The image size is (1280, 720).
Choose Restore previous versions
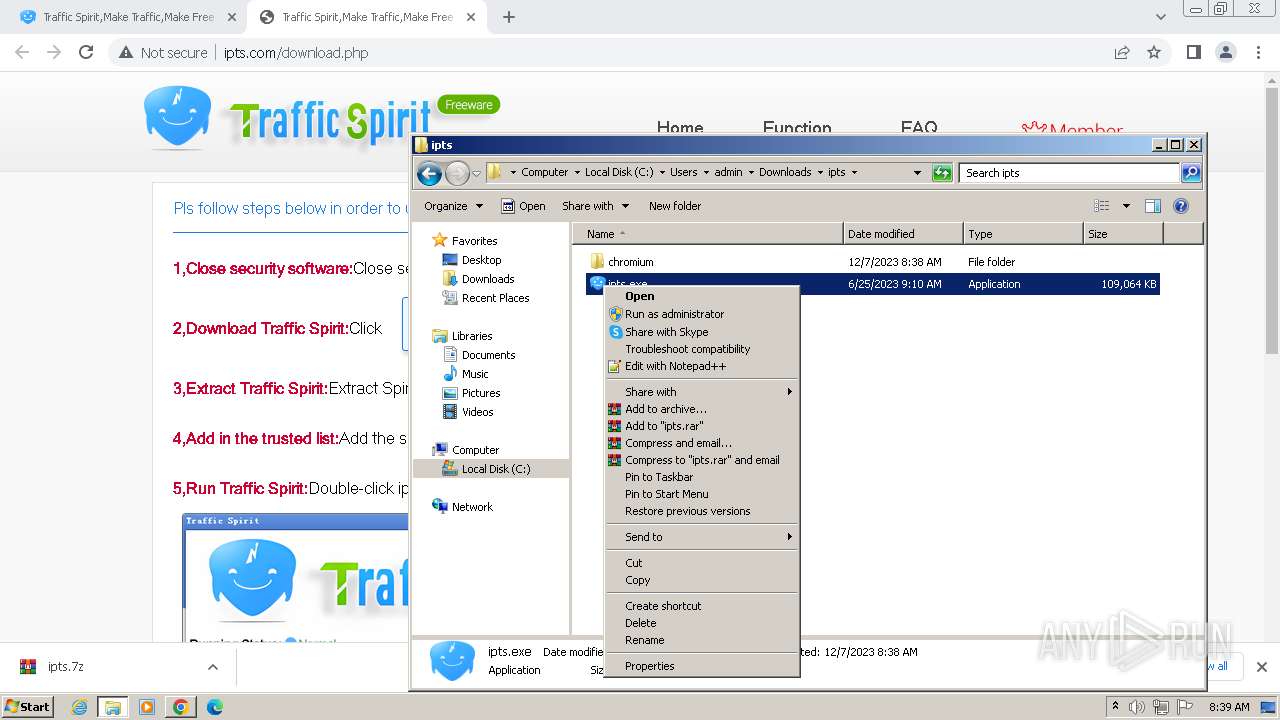(x=702, y=511)
